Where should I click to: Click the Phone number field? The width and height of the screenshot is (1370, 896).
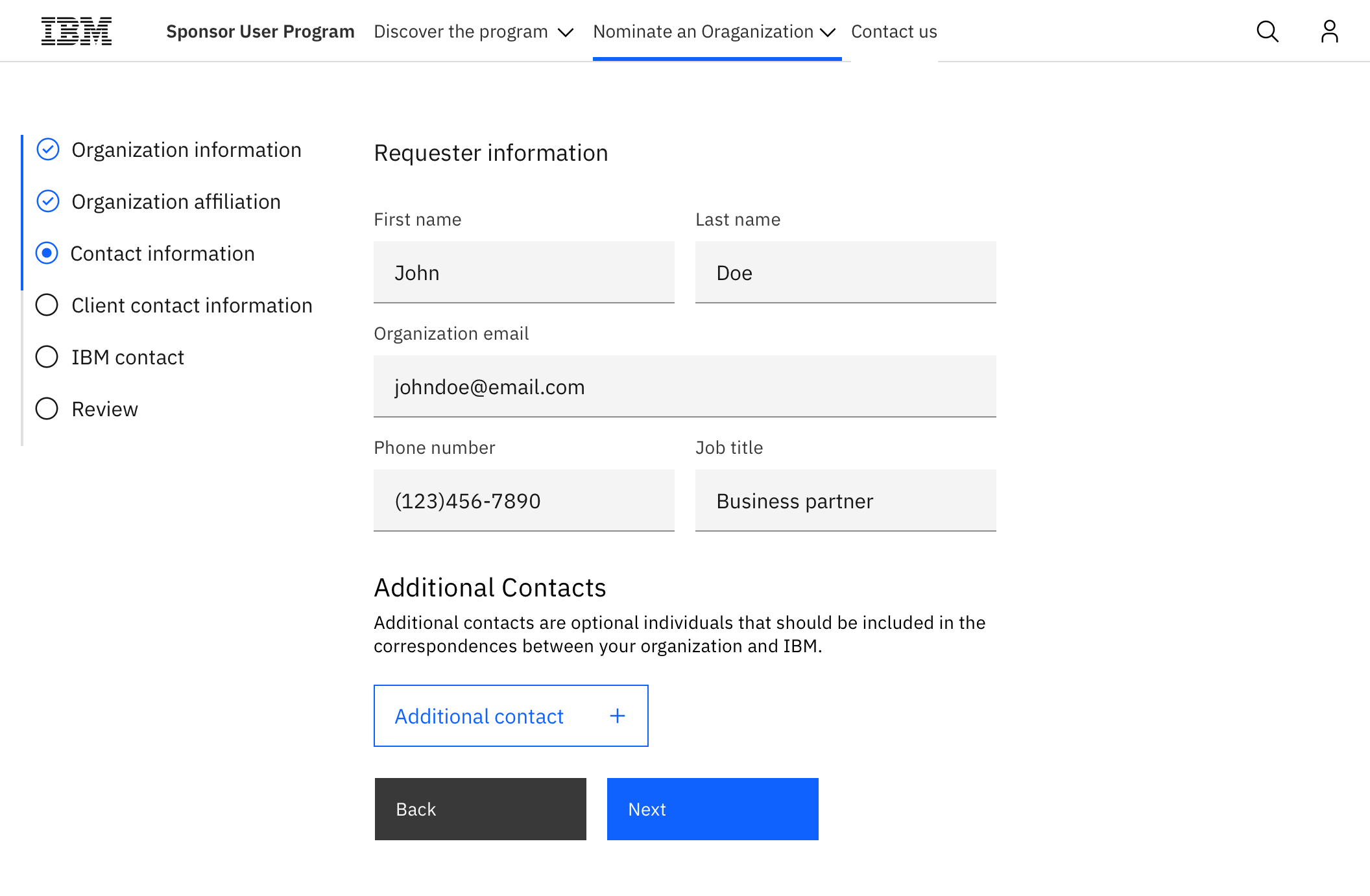point(523,501)
